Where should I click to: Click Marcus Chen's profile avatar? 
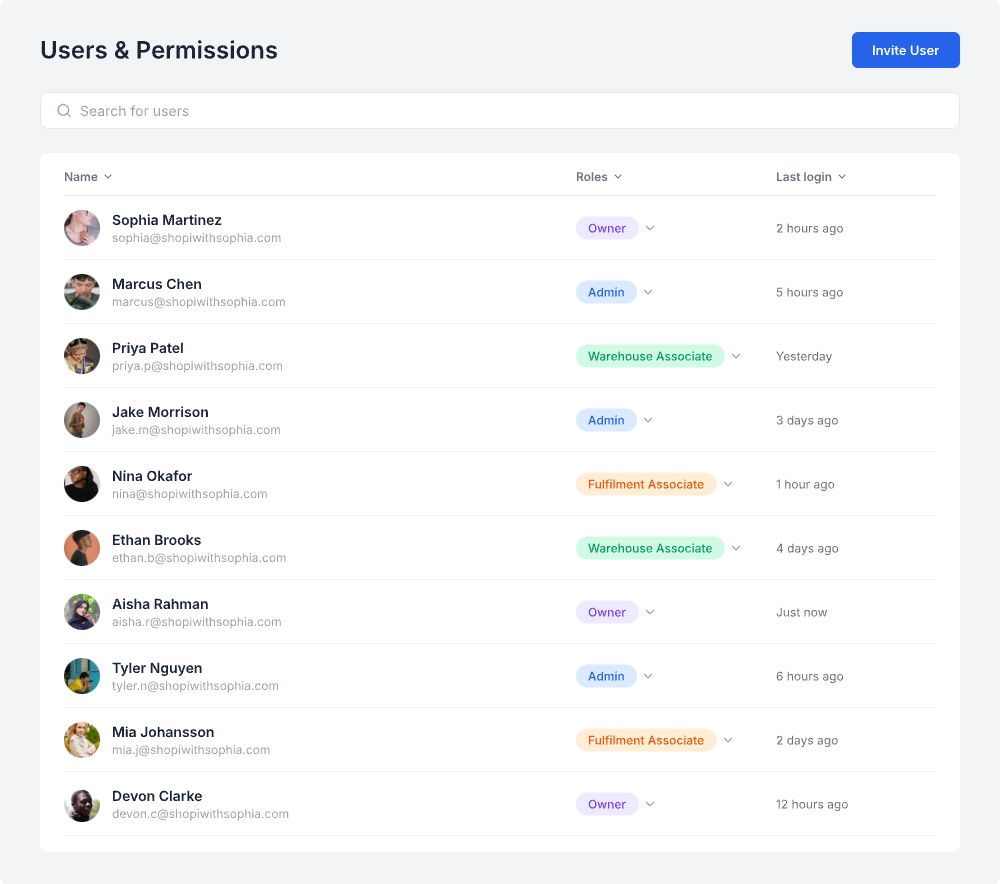pos(82,292)
